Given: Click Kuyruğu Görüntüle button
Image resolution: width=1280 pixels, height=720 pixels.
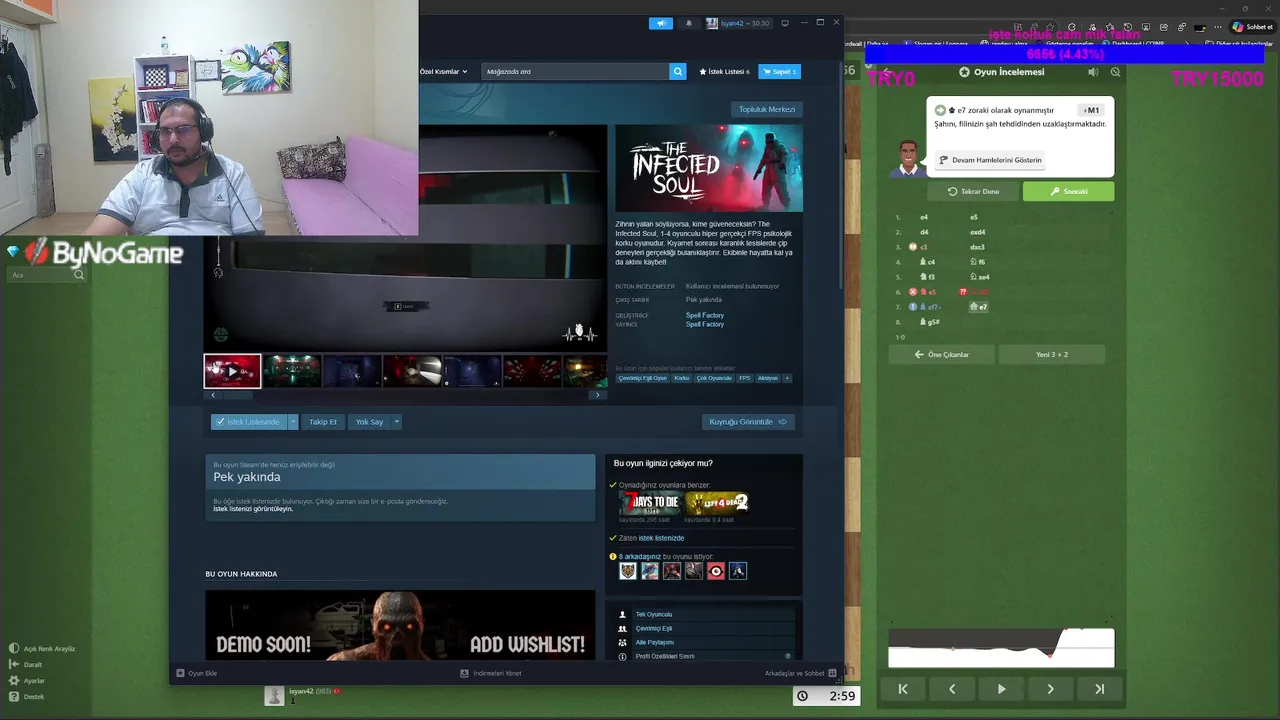Looking at the screenshot, I should [x=748, y=422].
